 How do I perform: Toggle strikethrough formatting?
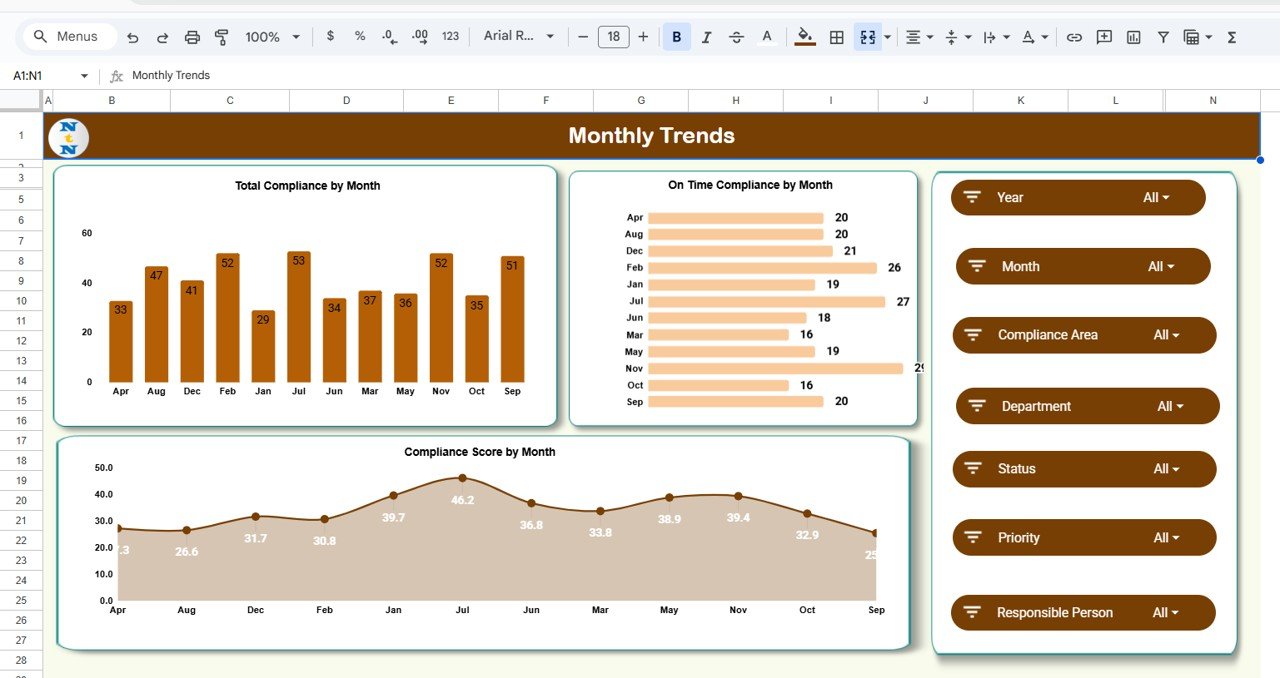(736, 36)
